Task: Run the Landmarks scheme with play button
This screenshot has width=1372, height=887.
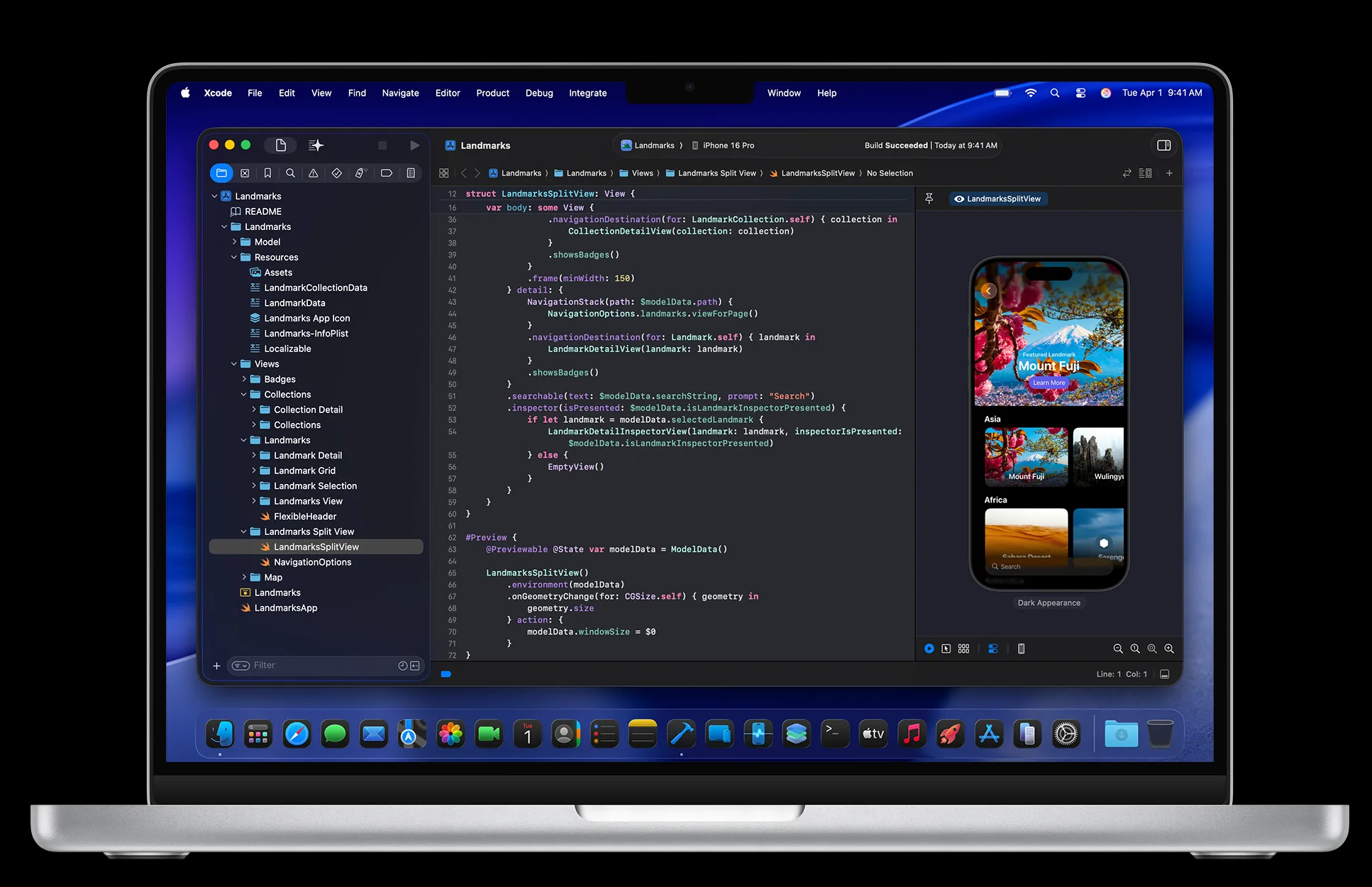Action: click(x=415, y=145)
